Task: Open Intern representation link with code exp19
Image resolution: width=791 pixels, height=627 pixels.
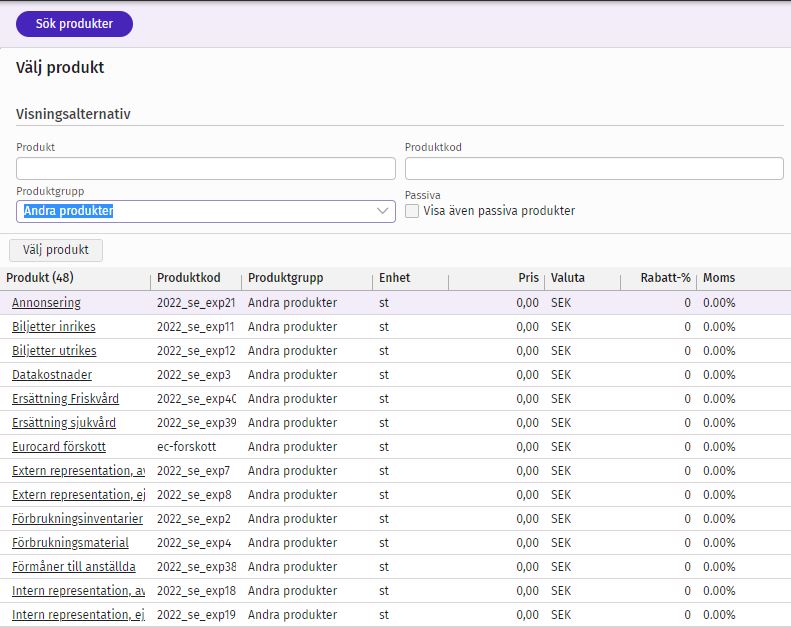Action: 79,615
